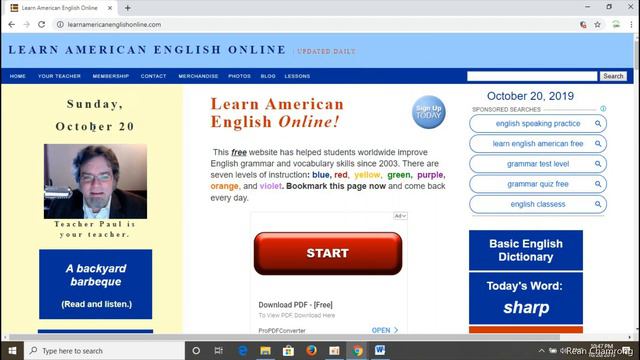Open the Basic English Dictionary box
This screenshot has height=360, width=640.
coord(526,250)
